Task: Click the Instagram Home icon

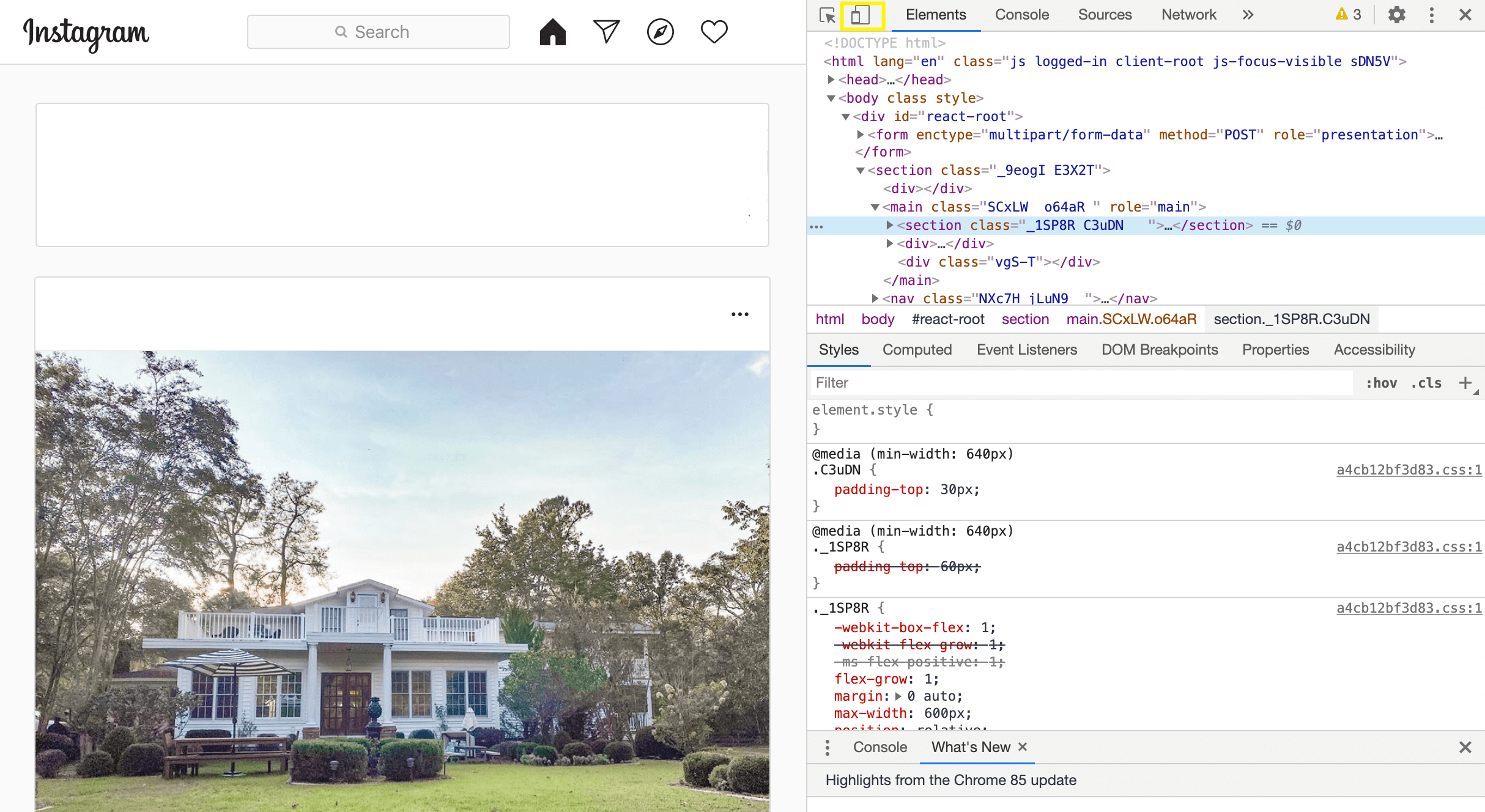Action: [552, 31]
